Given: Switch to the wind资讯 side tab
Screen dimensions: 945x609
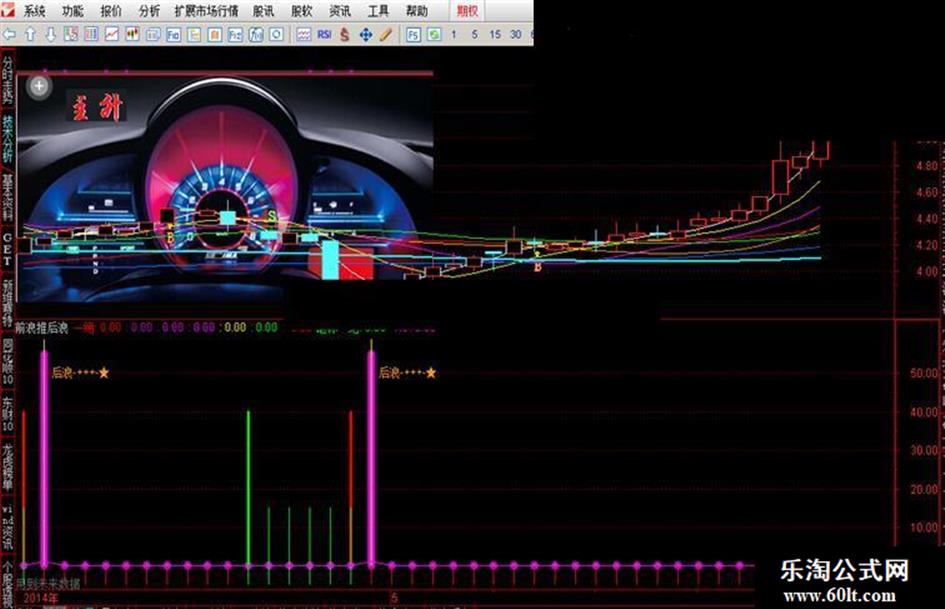Looking at the screenshot, I should pyautogui.click(x=7, y=525).
